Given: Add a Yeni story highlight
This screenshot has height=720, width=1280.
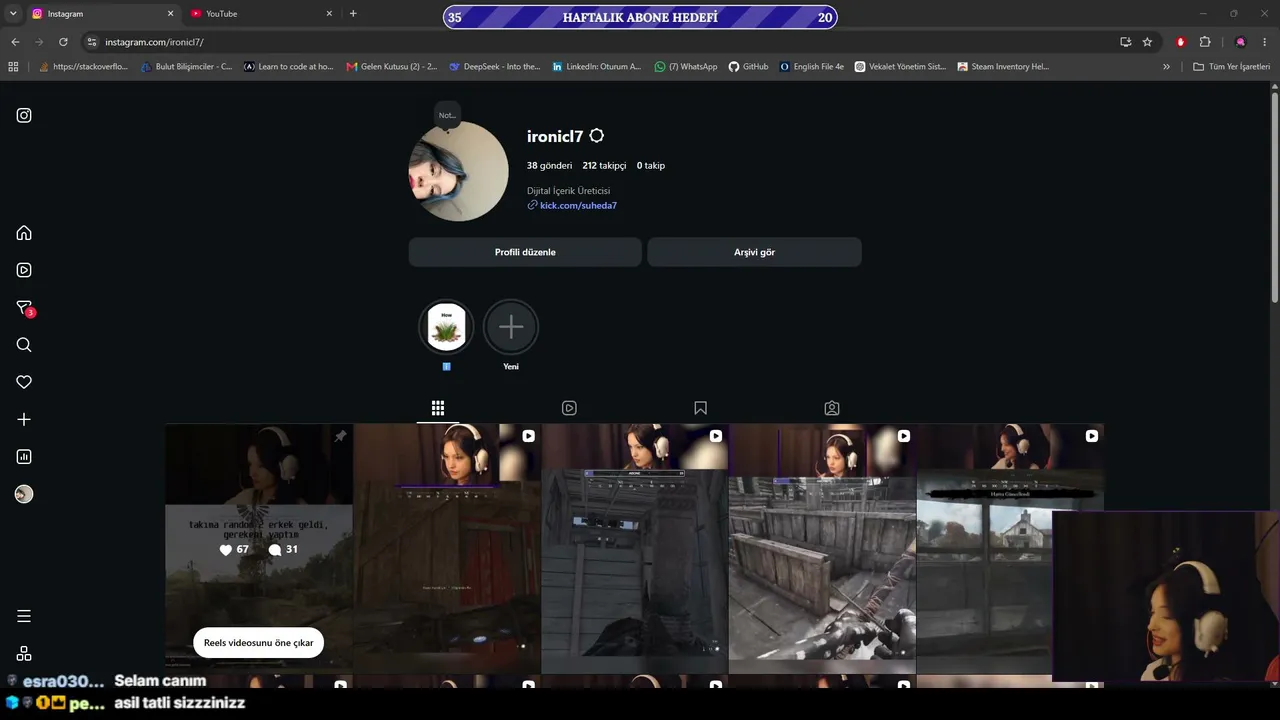Looking at the screenshot, I should [x=511, y=327].
